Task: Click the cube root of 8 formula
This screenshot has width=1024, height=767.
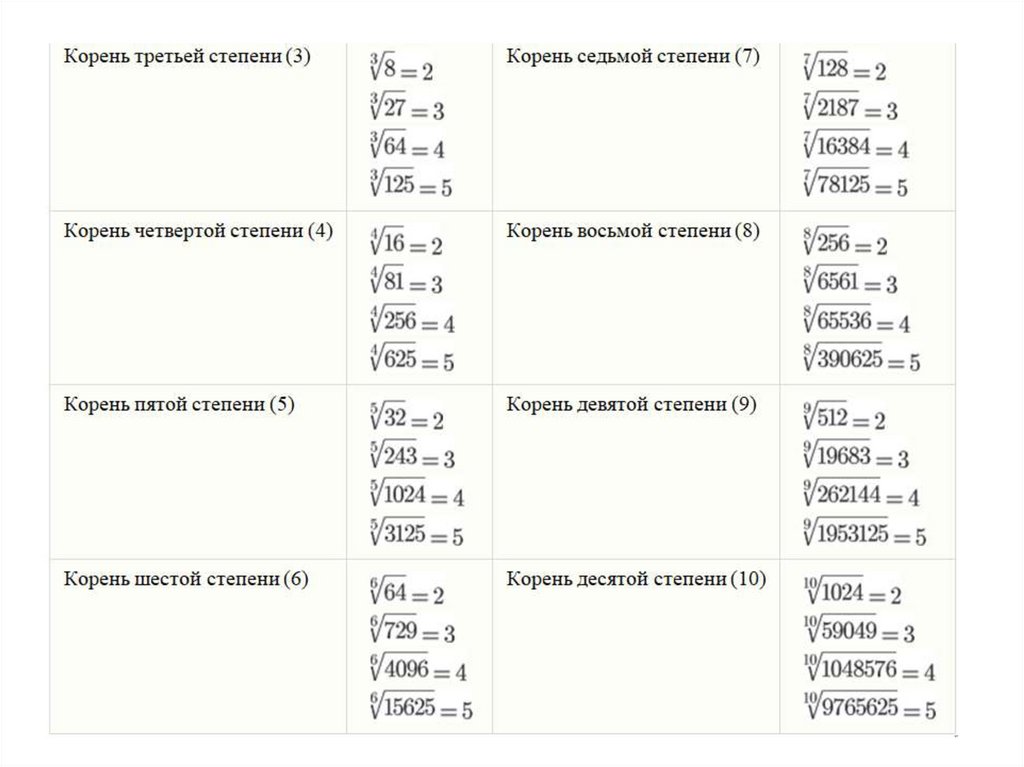Action: (400, 72)
